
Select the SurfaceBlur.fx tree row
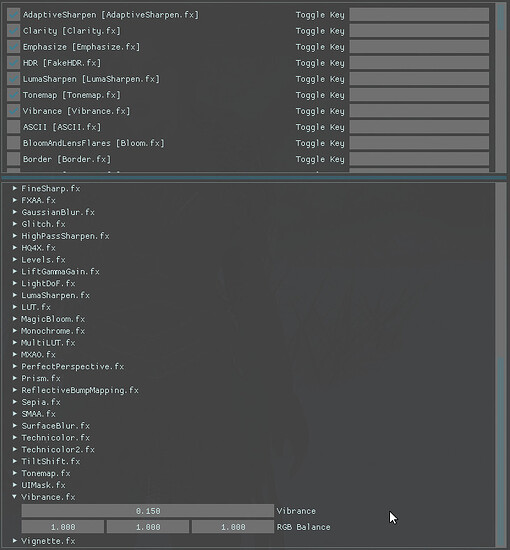tap(55, 426)
